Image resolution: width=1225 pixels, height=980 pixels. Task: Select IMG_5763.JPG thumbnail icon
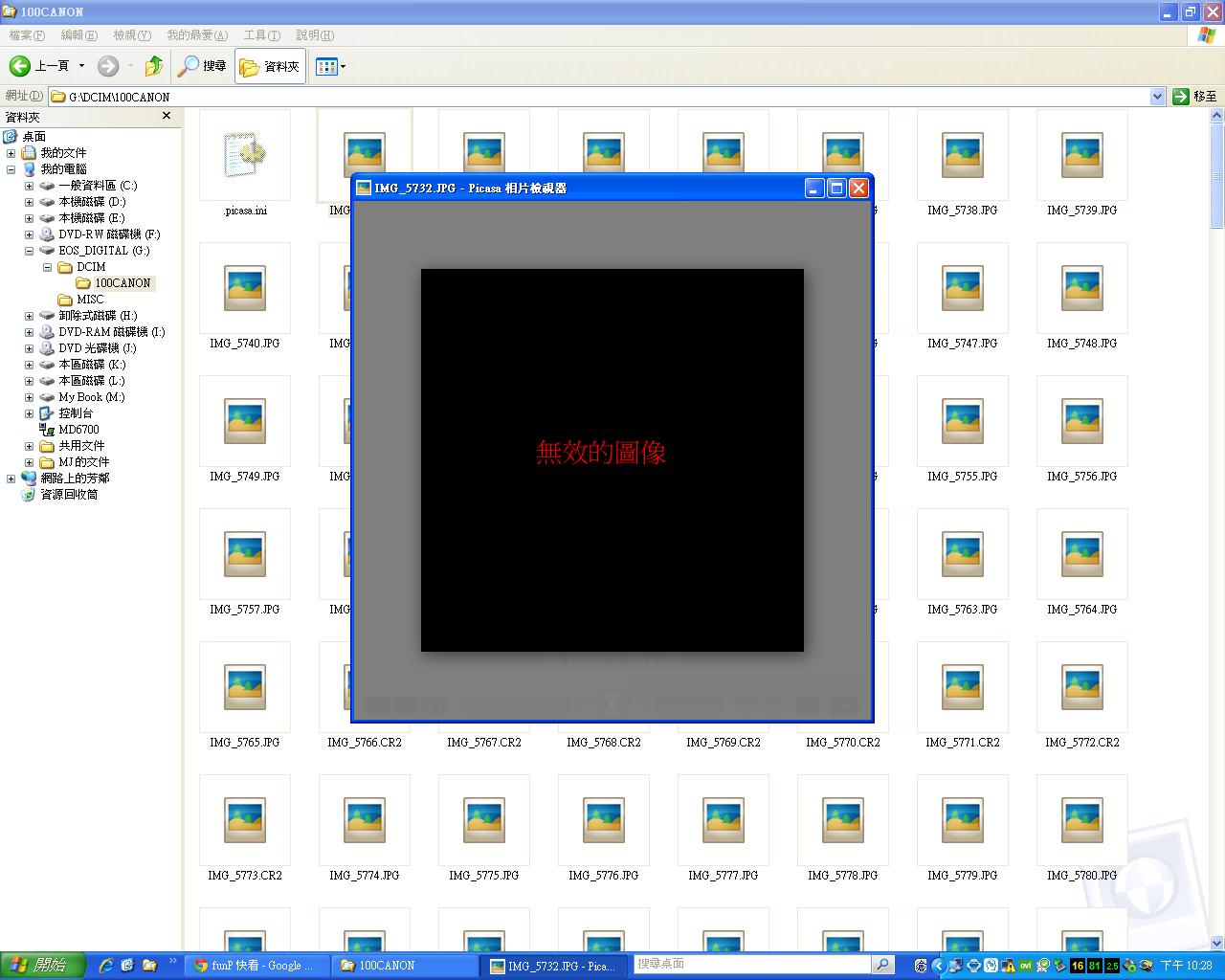pyautogui.click(x=963, y=554)
